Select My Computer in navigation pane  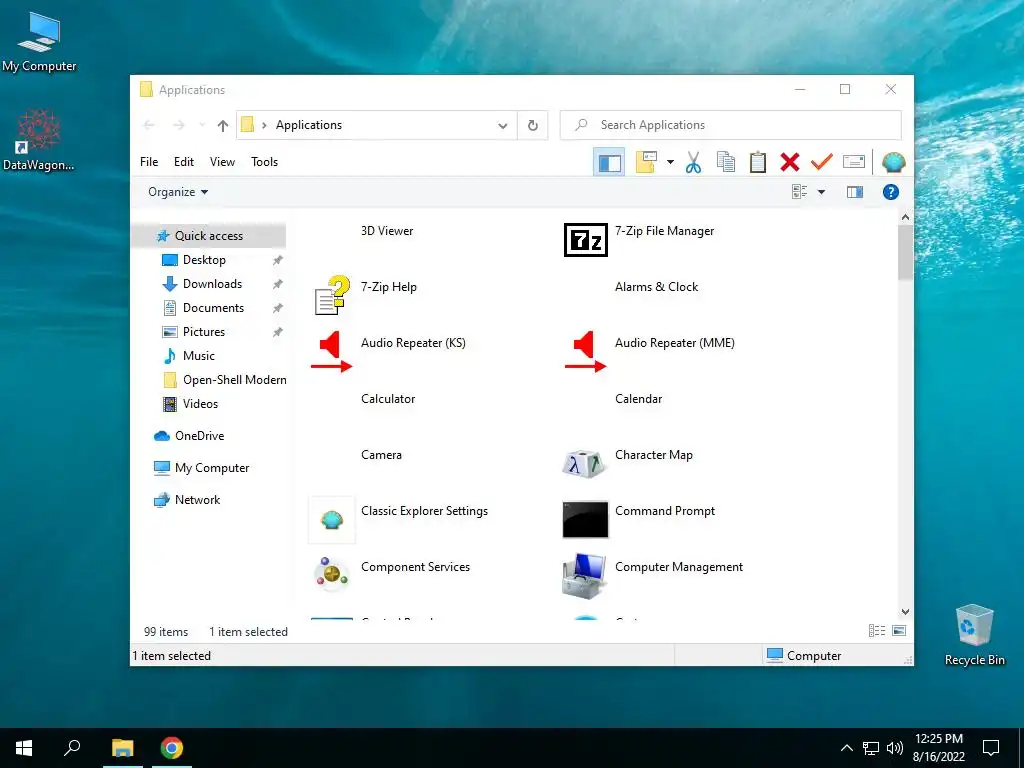point(212,468)
